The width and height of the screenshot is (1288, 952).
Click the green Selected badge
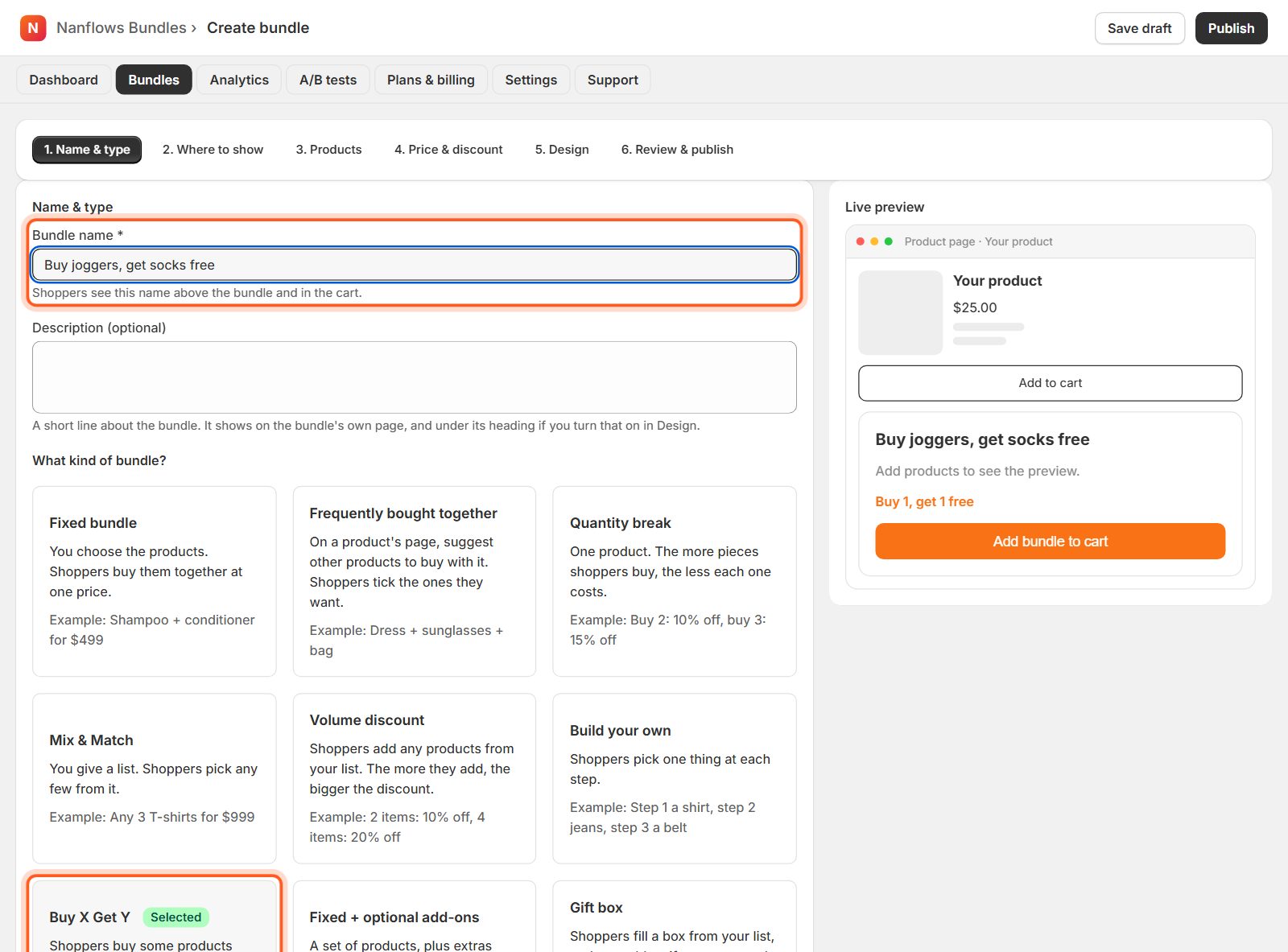click(175, 917)
